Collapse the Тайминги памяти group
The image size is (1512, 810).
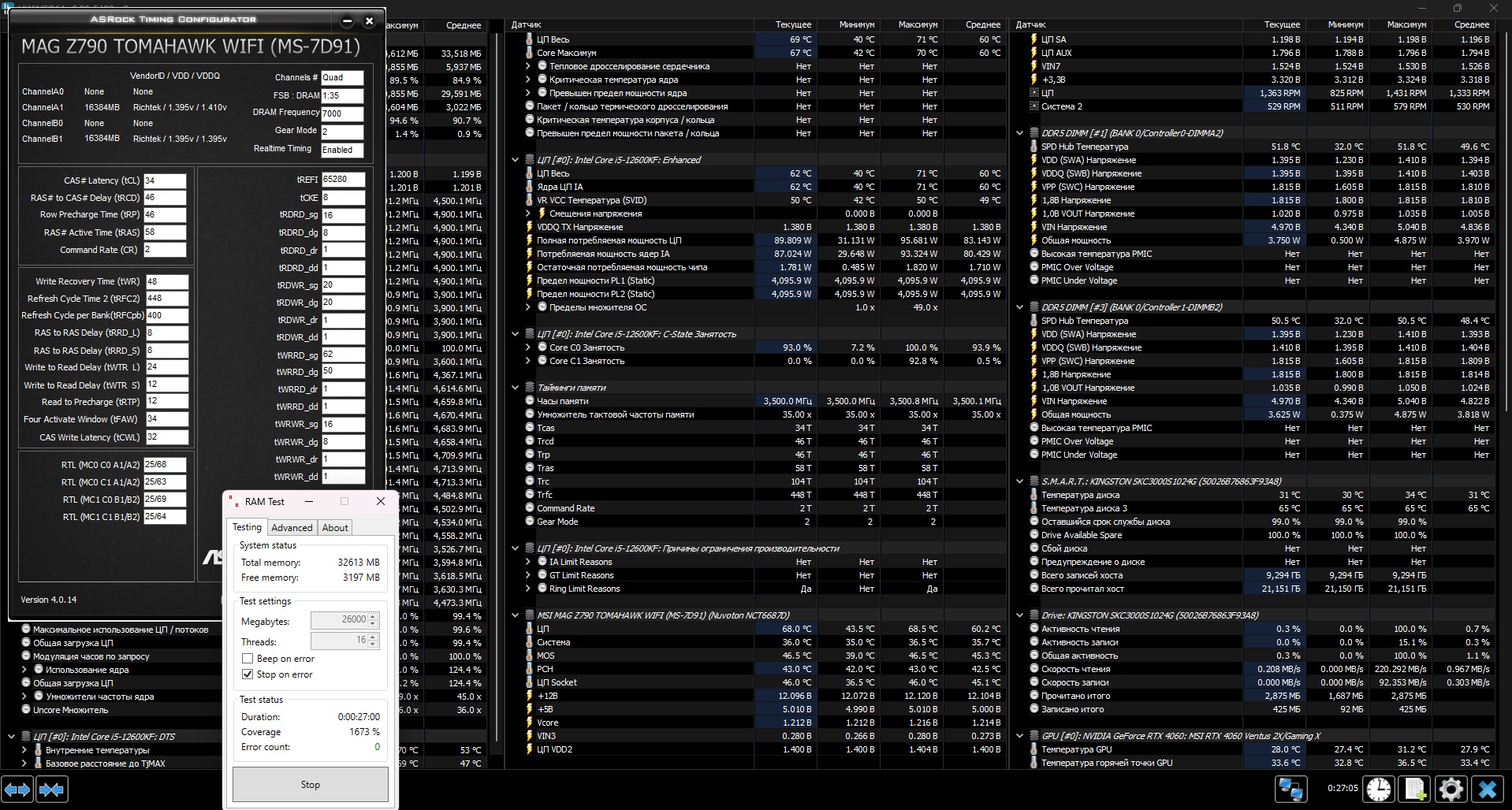(516, 388)
